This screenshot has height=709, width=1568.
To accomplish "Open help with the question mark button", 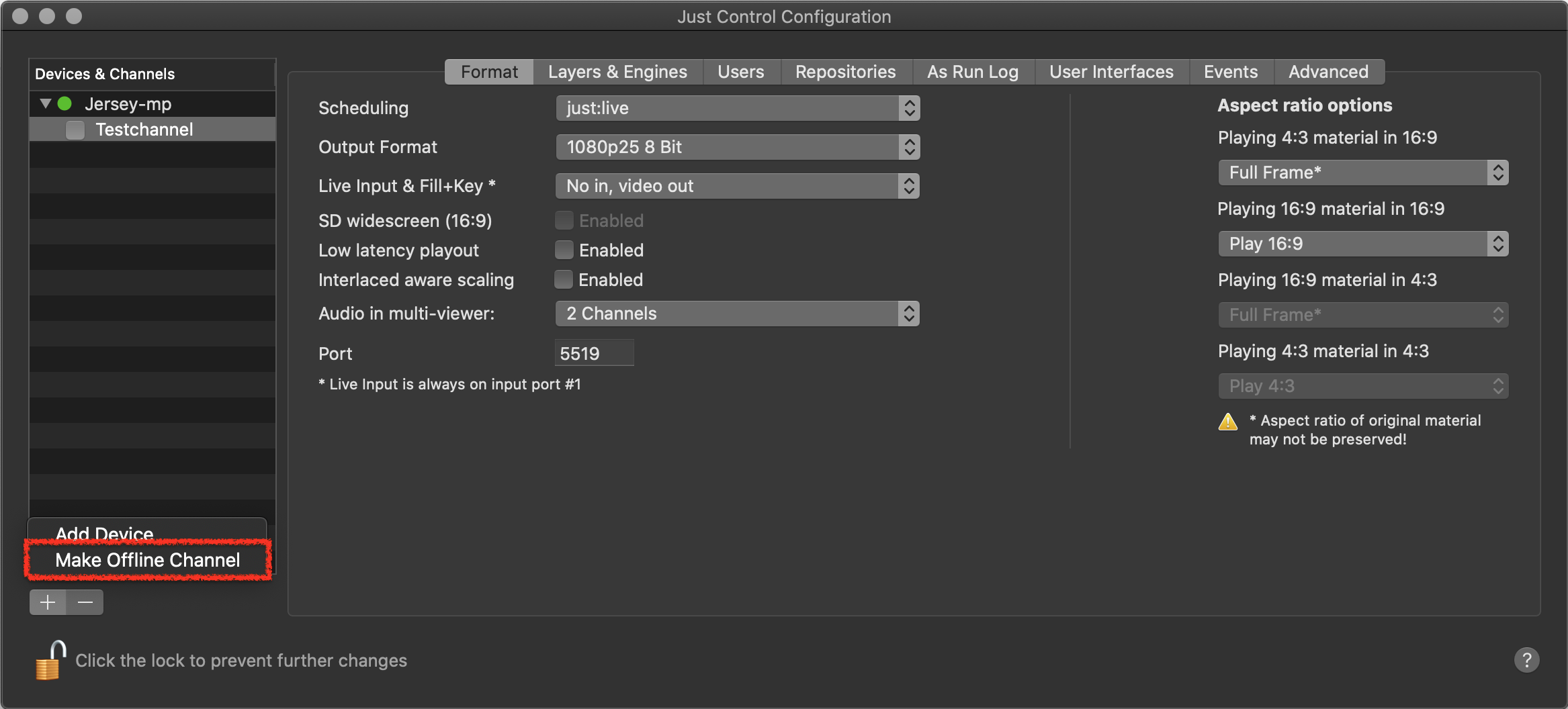I will tap(1526, 660).
